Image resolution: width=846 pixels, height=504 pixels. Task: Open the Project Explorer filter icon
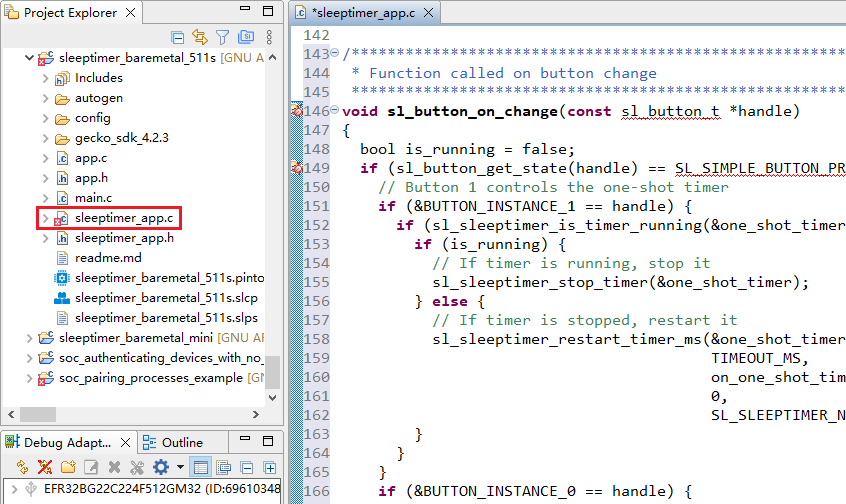(222, 37)
